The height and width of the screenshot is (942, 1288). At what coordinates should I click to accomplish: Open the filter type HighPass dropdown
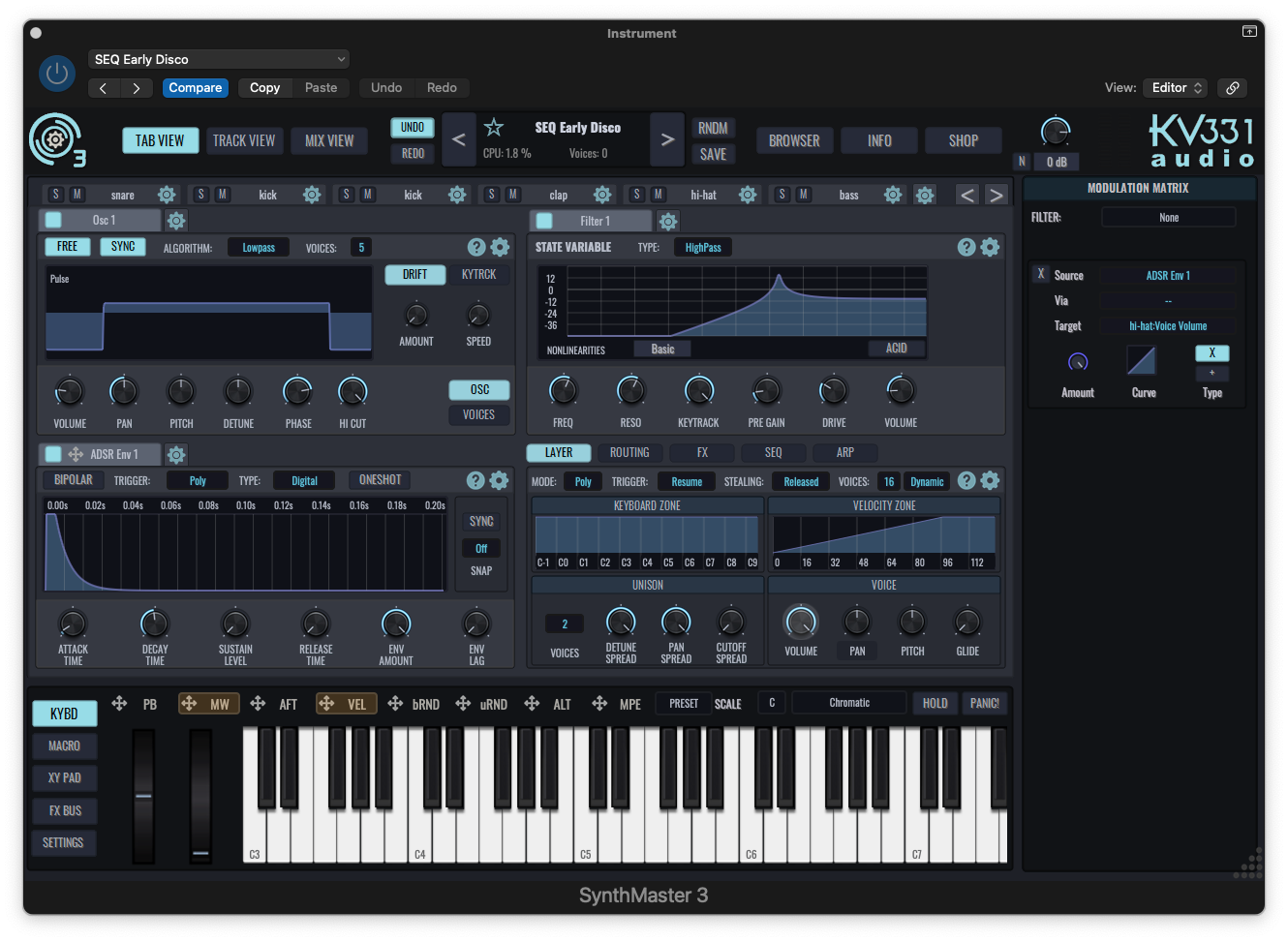coord(703,248)
